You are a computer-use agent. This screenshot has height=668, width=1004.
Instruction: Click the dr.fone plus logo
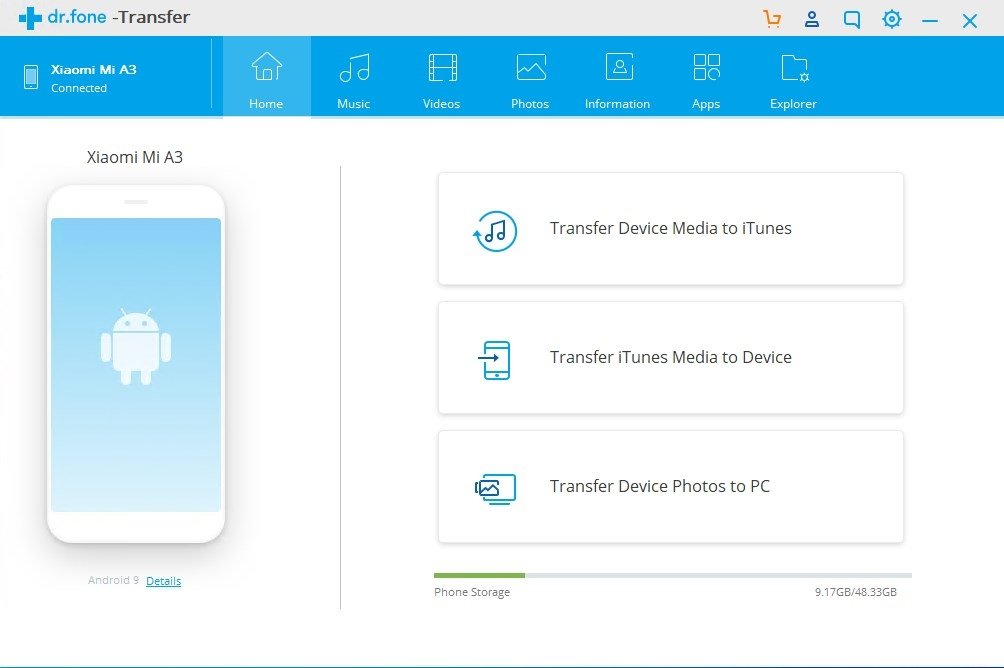pyautogui.click(x=30, y=18)
